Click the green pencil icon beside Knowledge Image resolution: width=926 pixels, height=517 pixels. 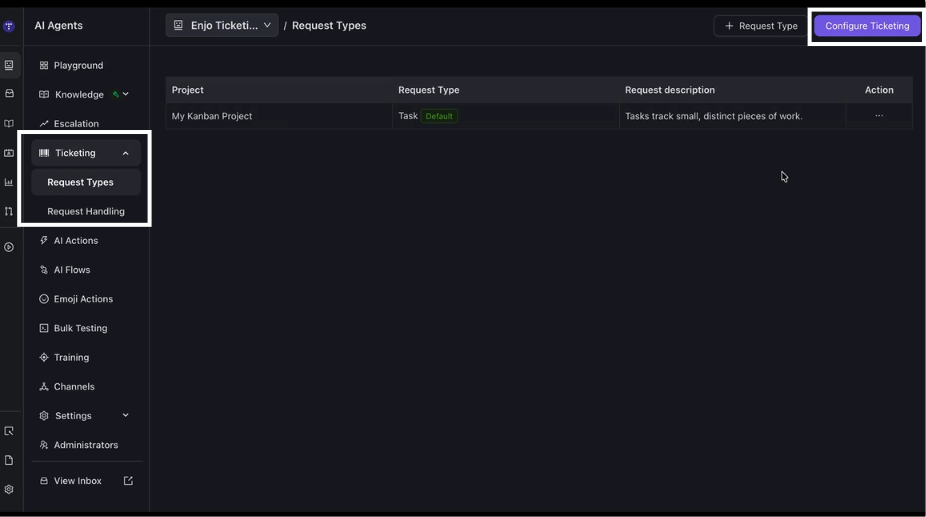pos(116,94)
